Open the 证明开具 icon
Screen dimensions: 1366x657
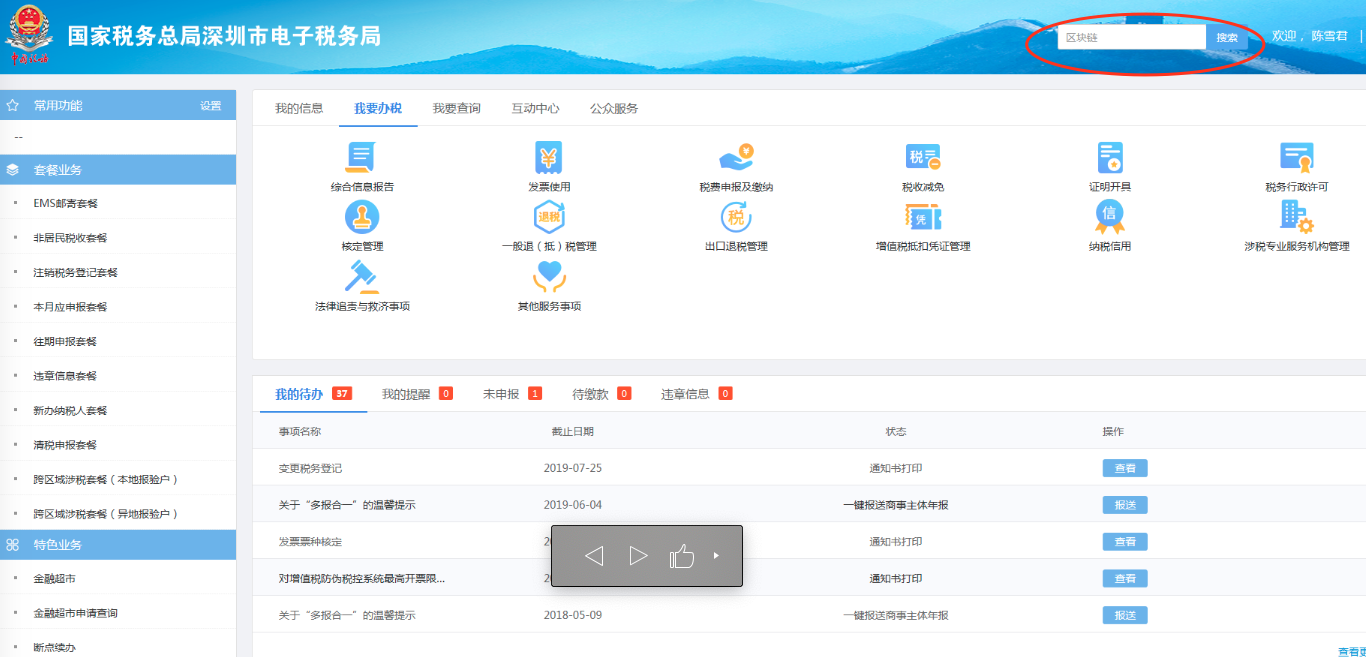[x=1110, y=158]
